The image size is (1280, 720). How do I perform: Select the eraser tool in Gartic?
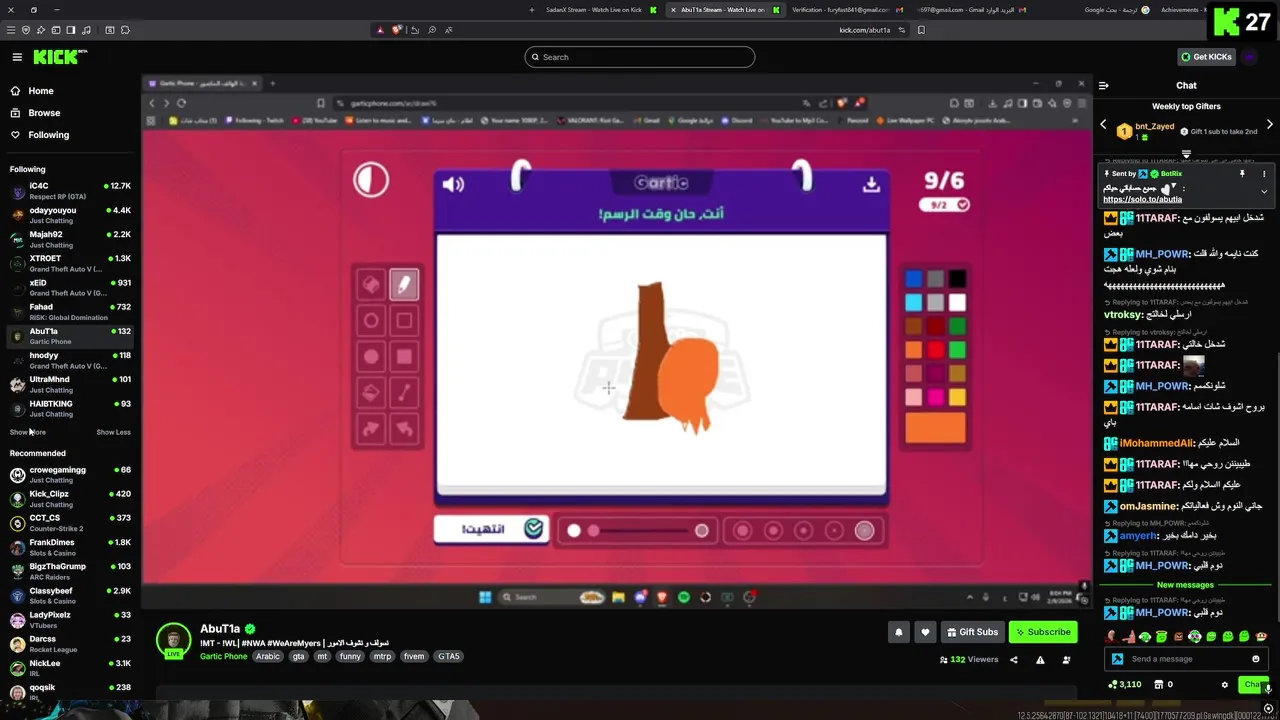pos(371,285)
